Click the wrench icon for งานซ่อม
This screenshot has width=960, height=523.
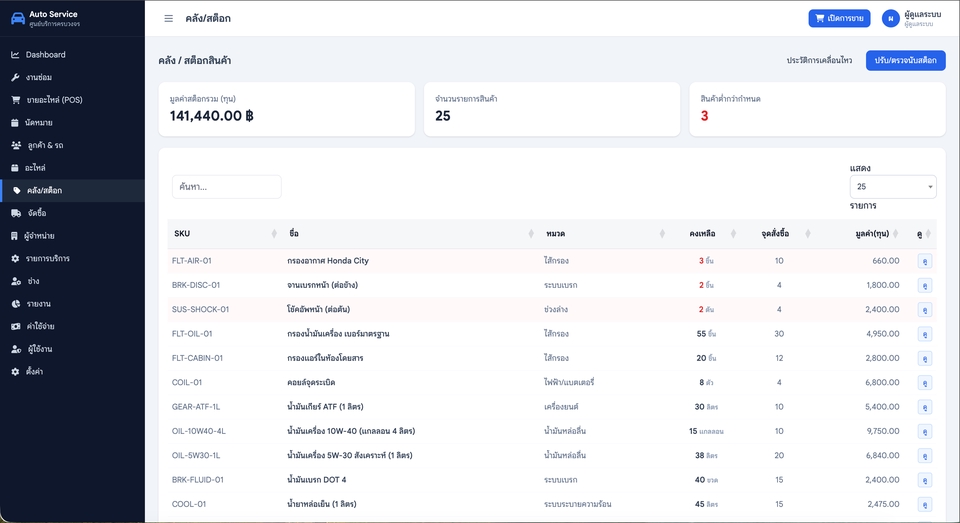[x=15, y=77]
